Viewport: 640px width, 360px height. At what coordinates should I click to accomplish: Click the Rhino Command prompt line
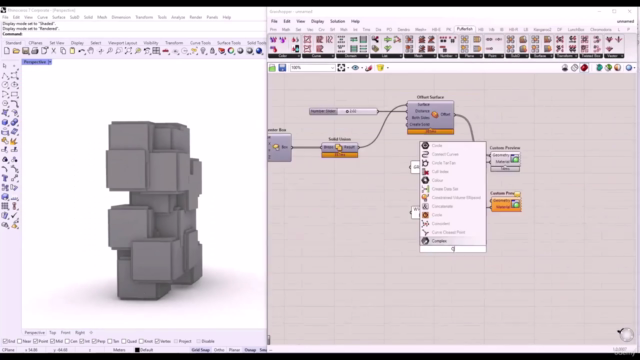click(133, 34)
